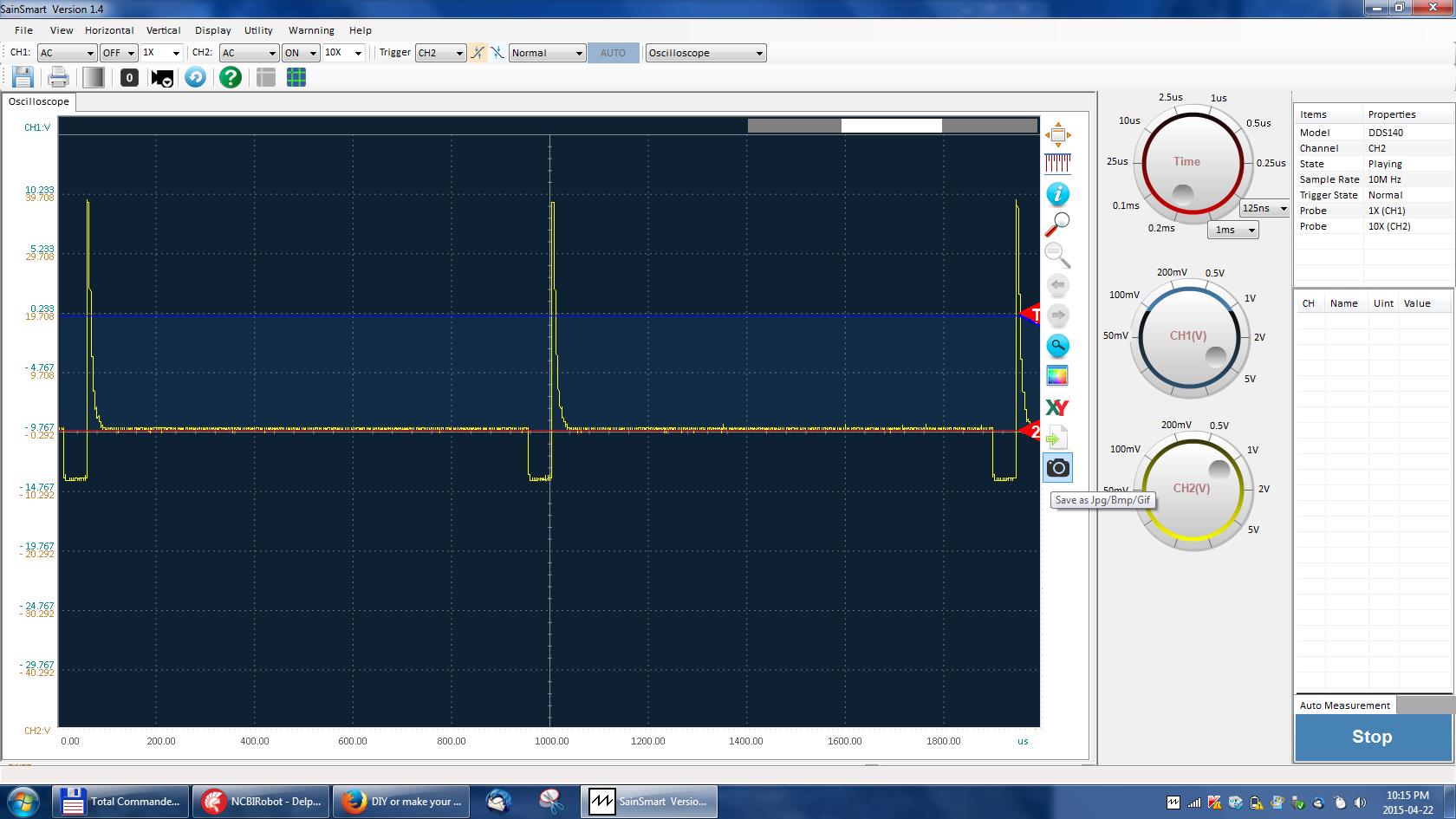Click the green help question mark icon
Screen dimensions: 1456x819
pos(230,78)
